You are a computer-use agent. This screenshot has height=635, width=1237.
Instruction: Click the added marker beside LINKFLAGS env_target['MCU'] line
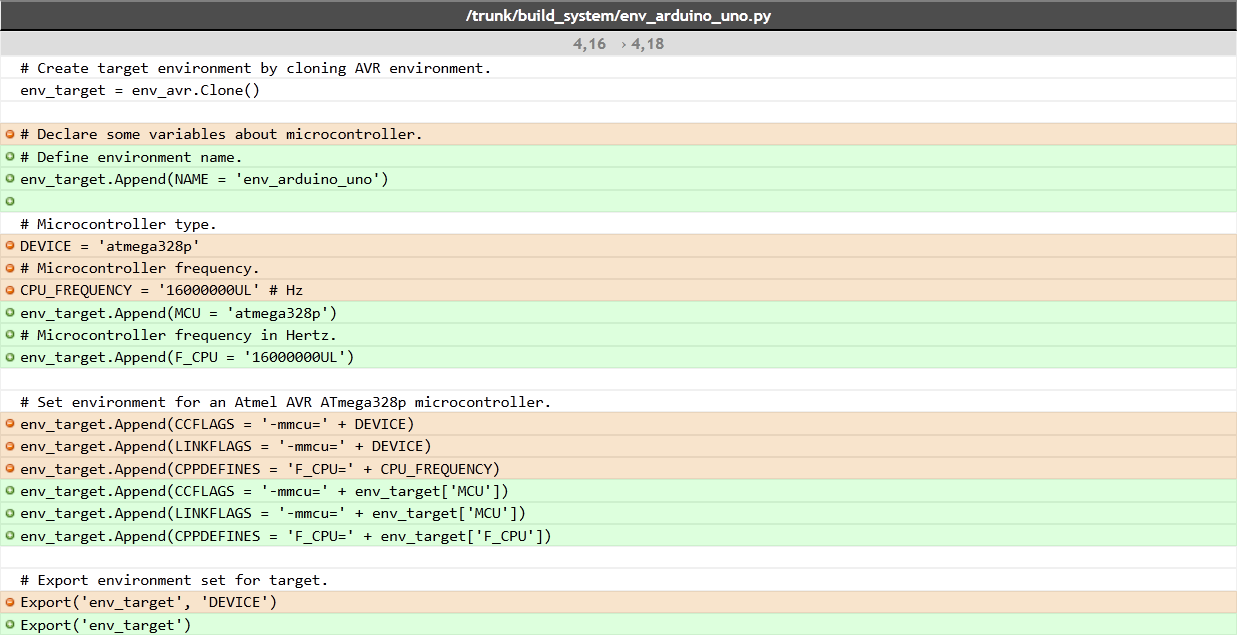[9, 513]
